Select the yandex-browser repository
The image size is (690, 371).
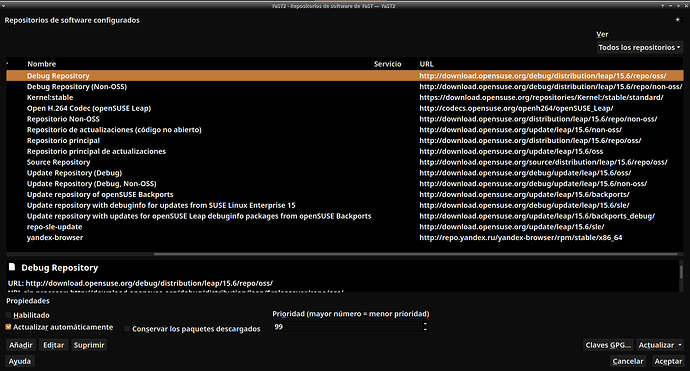point(345,238)
